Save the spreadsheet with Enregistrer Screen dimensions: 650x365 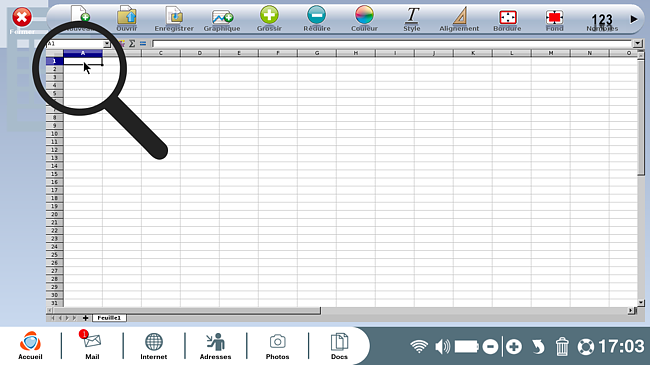(x=174, y=19)
